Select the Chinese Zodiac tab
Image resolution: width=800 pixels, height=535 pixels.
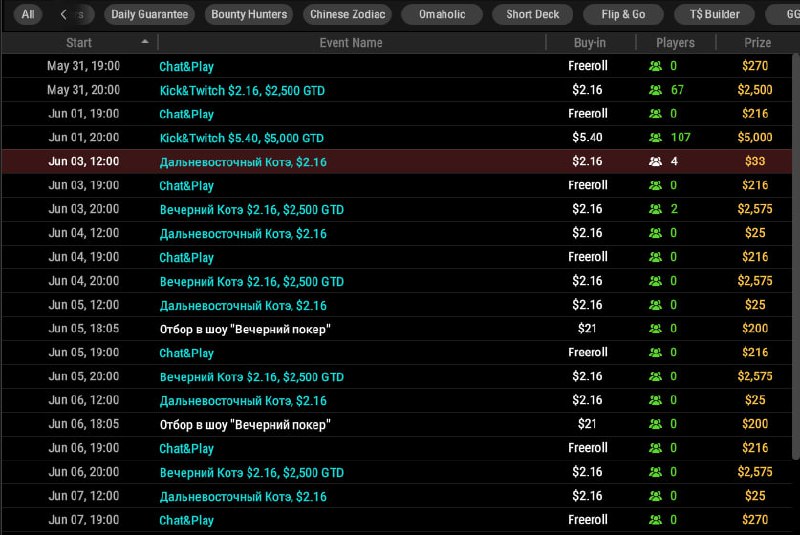[x=347, y=14]
